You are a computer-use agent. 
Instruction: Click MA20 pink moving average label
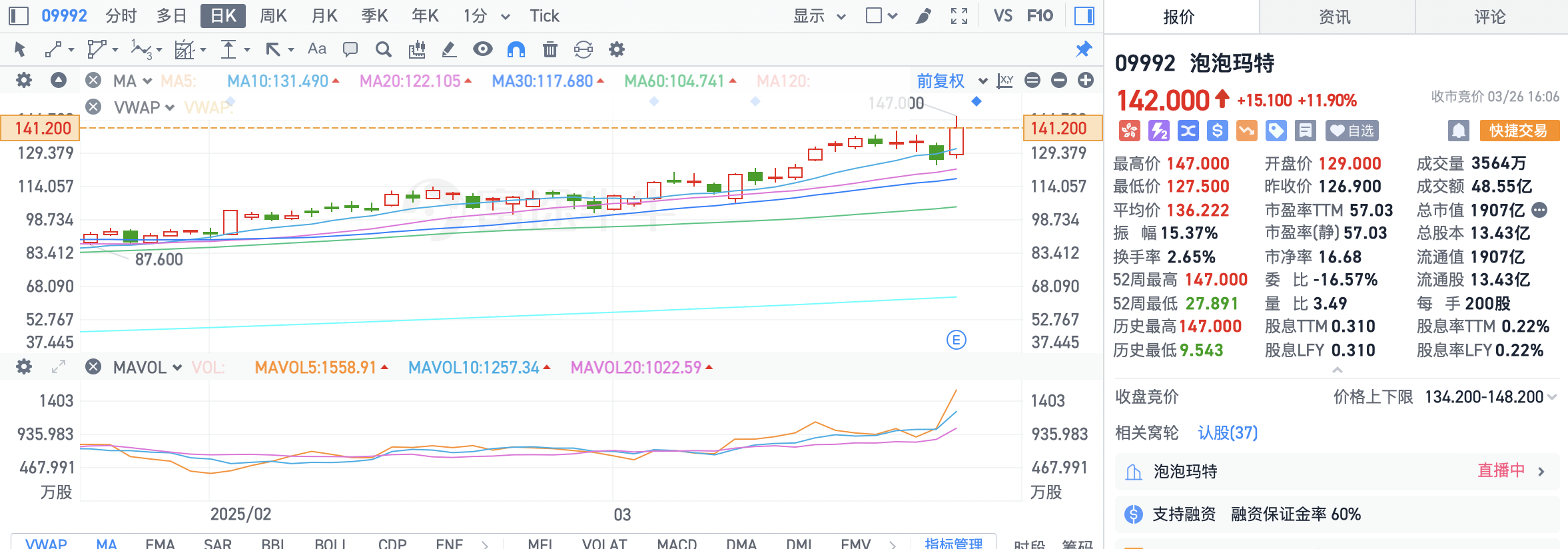pyautogui.click(x=410, y=81)
